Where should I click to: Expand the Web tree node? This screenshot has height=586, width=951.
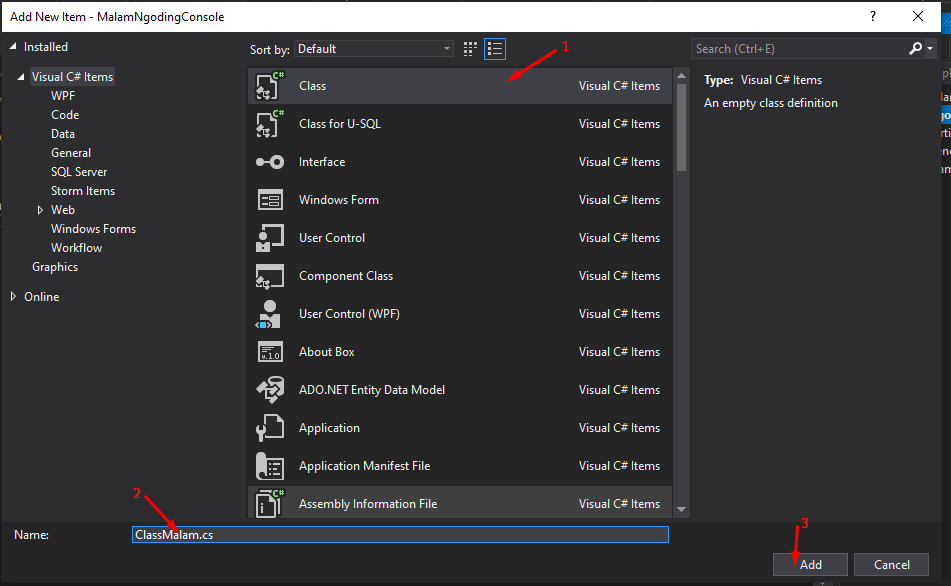coord(40,210)
